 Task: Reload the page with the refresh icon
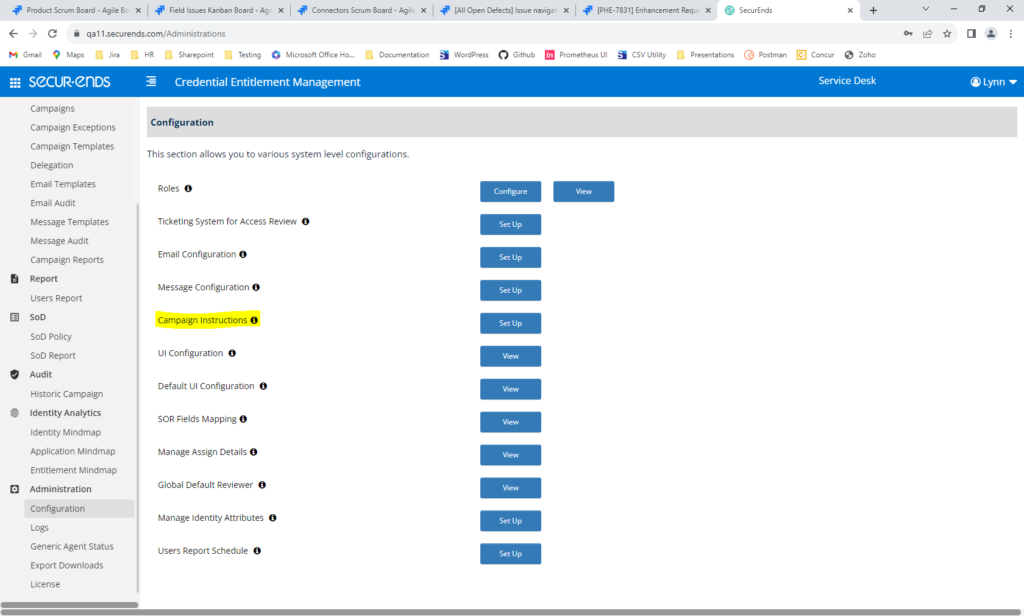[52, 33]
